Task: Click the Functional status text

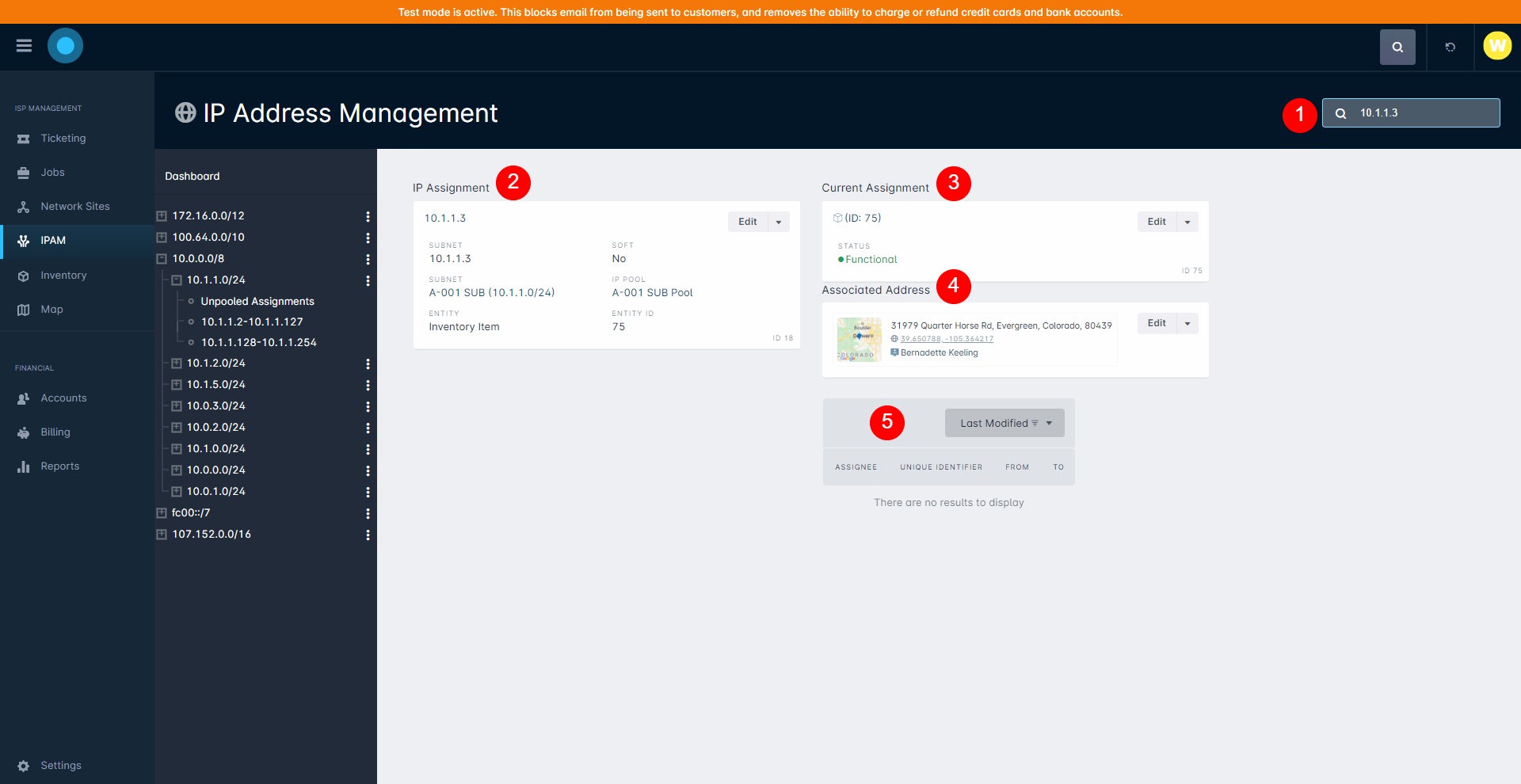Action: (871, 260)
